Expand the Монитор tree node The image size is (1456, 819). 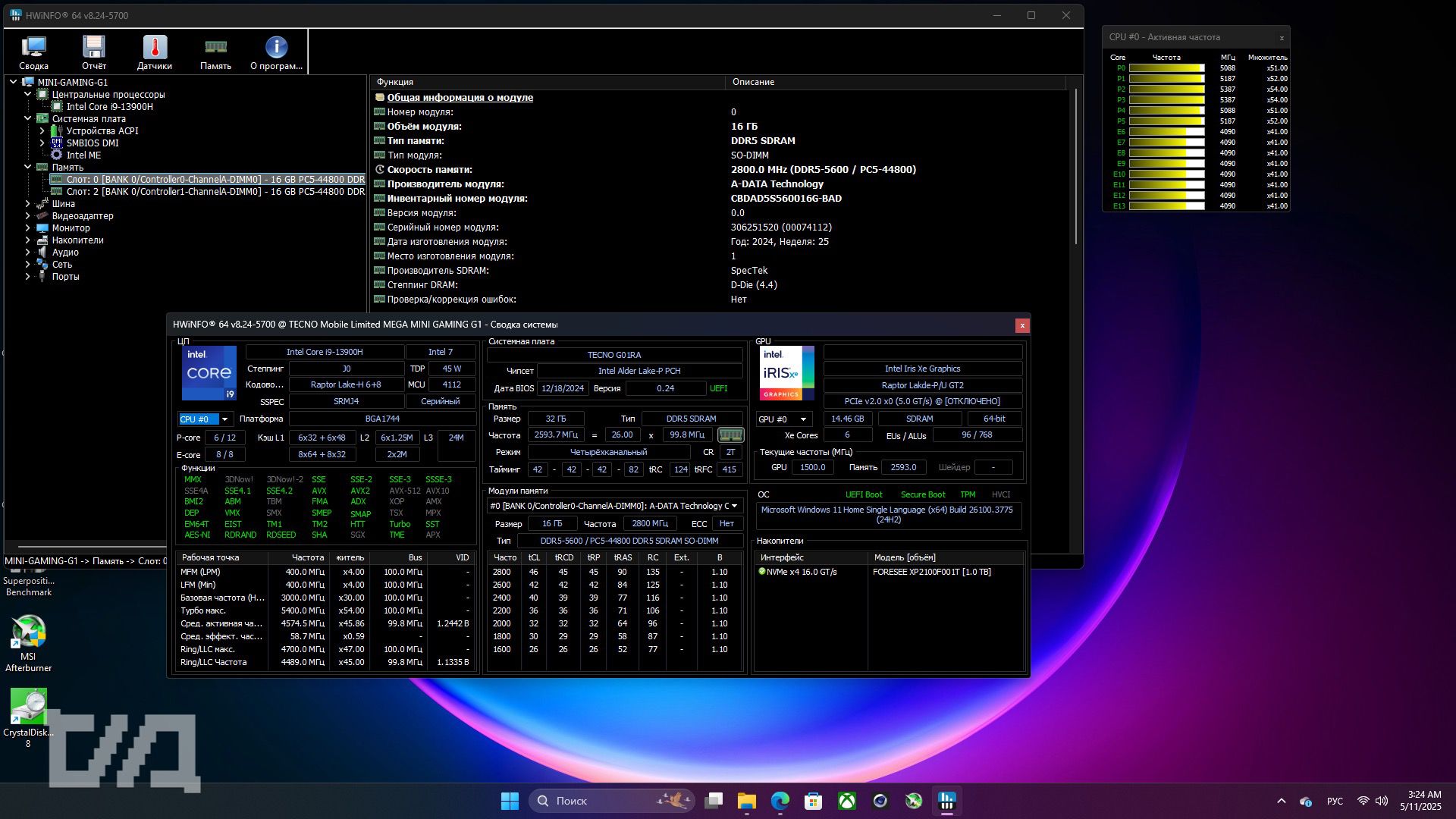pyautogui.click(x=28, y=227)
